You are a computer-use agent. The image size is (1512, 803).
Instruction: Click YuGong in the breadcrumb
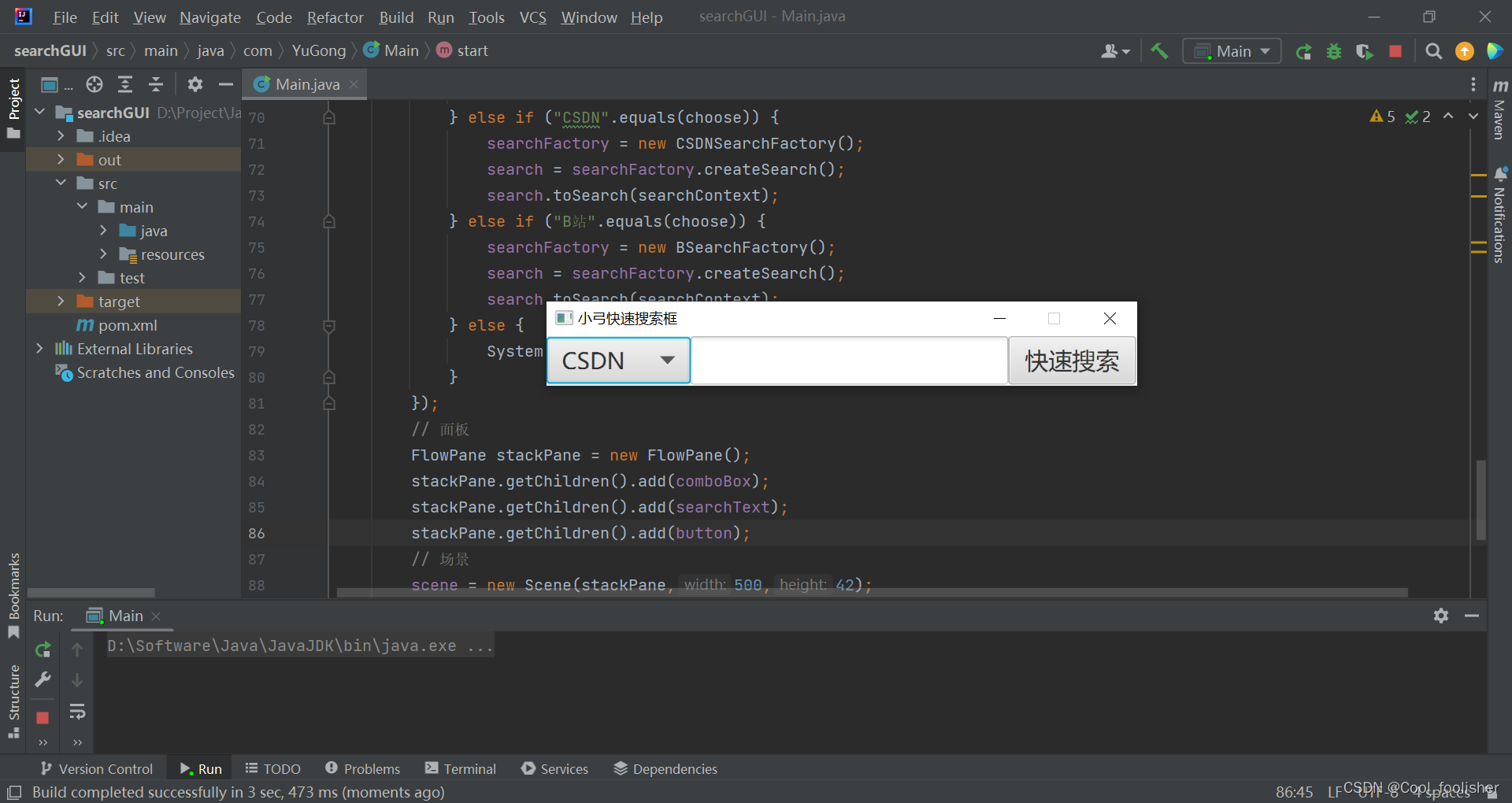[x=319, y=51]
